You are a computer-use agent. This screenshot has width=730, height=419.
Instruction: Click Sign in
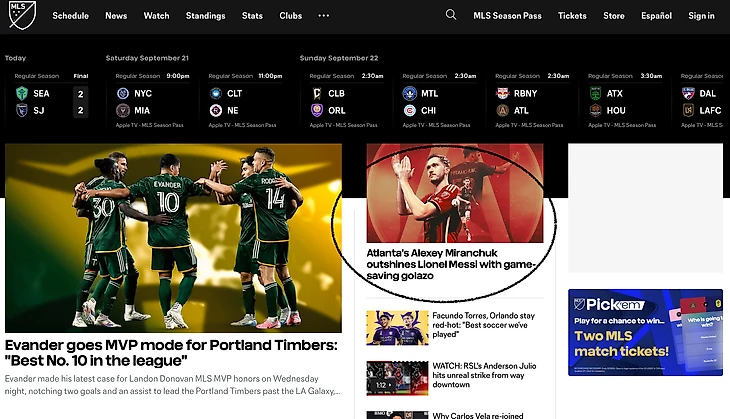701,15
